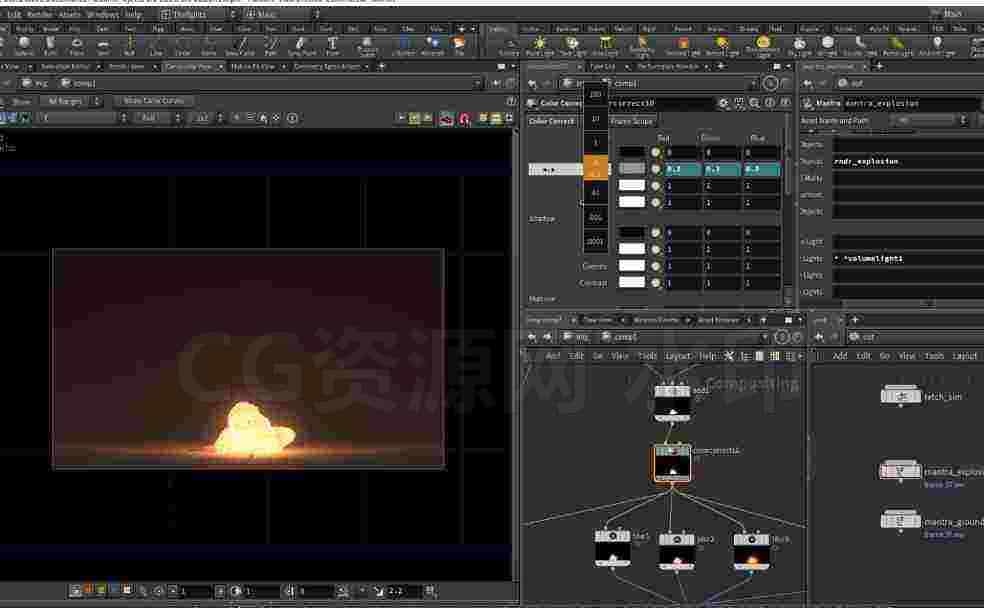
Task: Select the Metaball shelf tool
Action: (x=432, y=45)
